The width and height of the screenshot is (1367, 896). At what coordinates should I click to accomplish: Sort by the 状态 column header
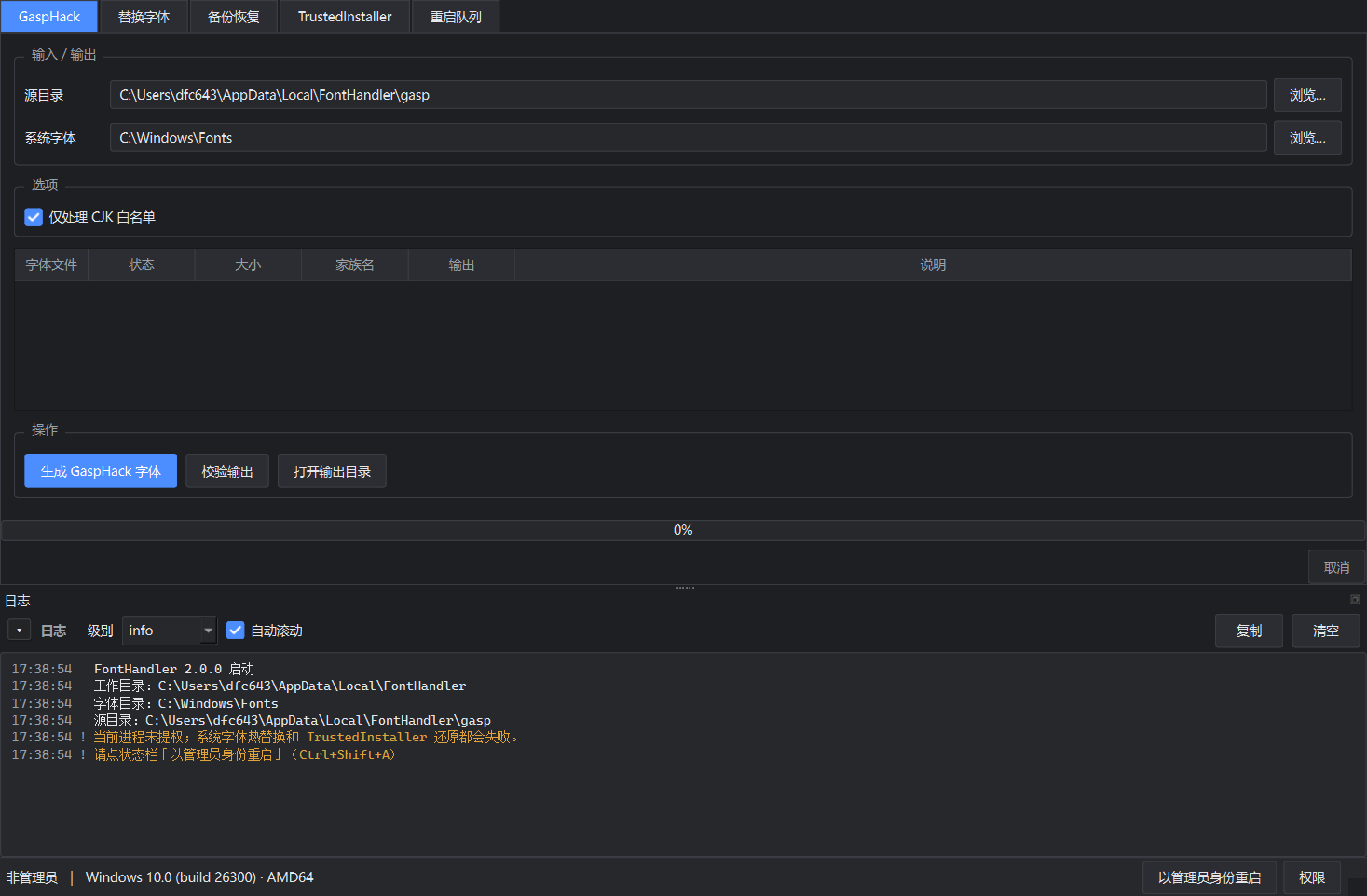pos(142,265)
